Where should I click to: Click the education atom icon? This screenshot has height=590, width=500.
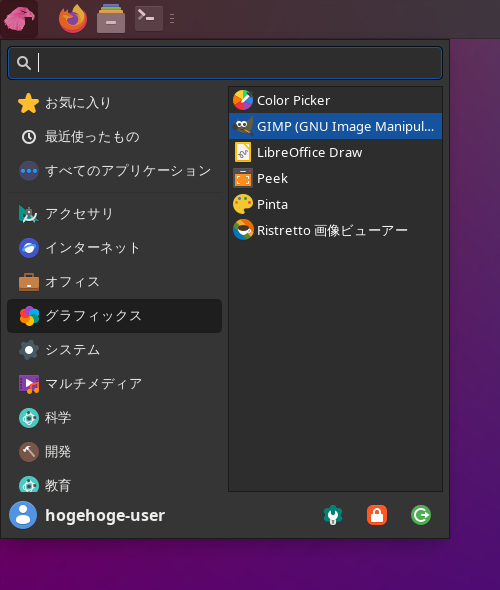pyautogui.click(x=29, y=484)
